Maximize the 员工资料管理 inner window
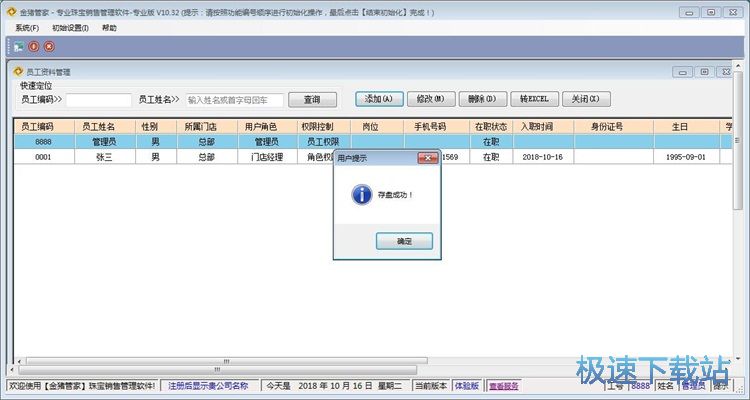The width and height of the screenshot is (750, 400). click(x=705, y=72)
